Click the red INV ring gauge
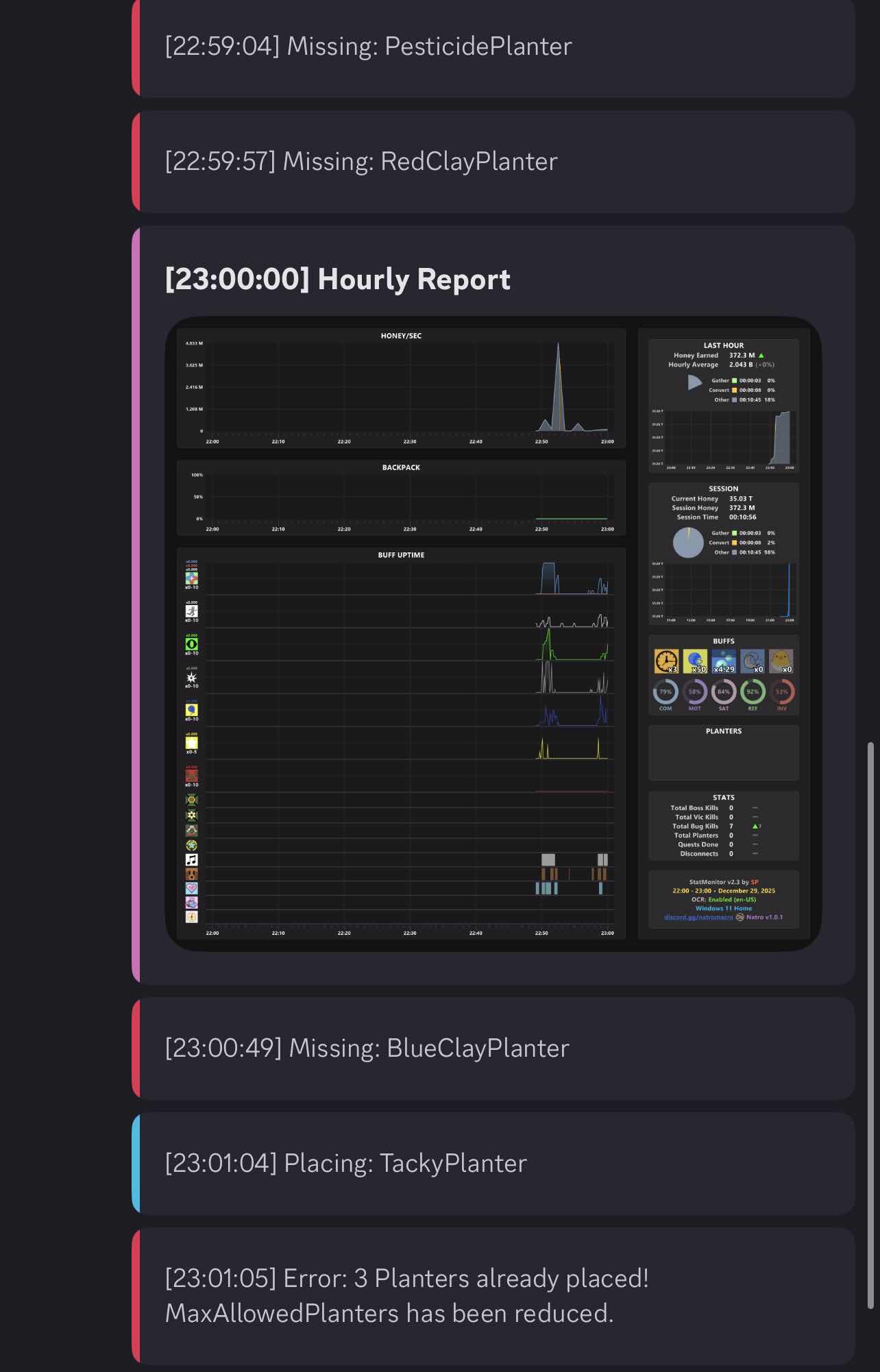880x1372 pixels. pos(782,692)
